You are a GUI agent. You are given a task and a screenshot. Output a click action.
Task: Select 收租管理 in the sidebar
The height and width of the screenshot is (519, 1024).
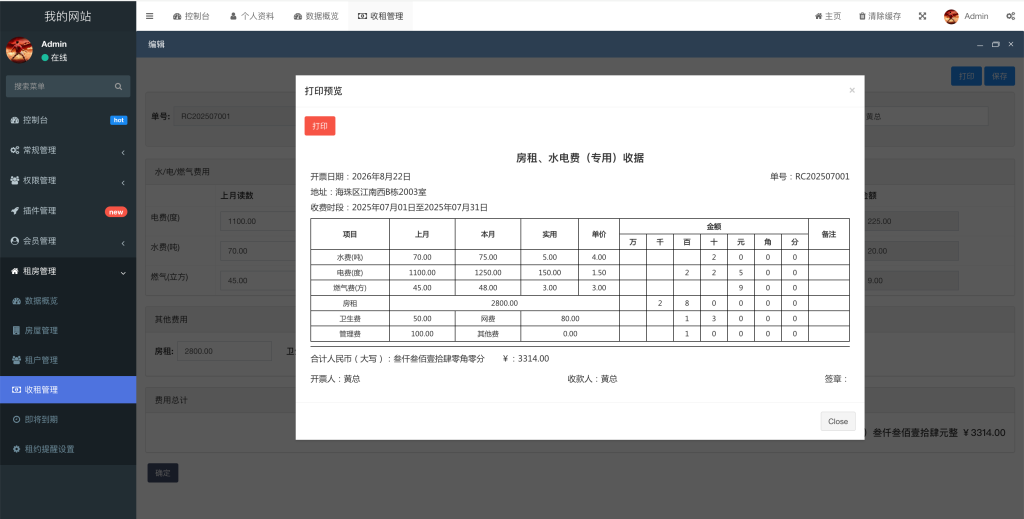(68, 390)
